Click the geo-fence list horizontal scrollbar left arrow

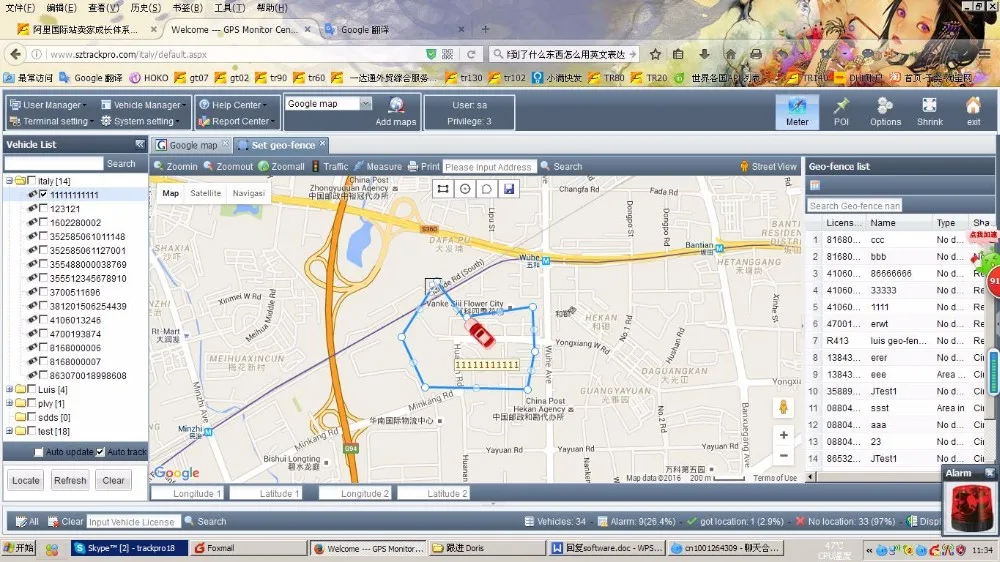click(x=810, y=477)
